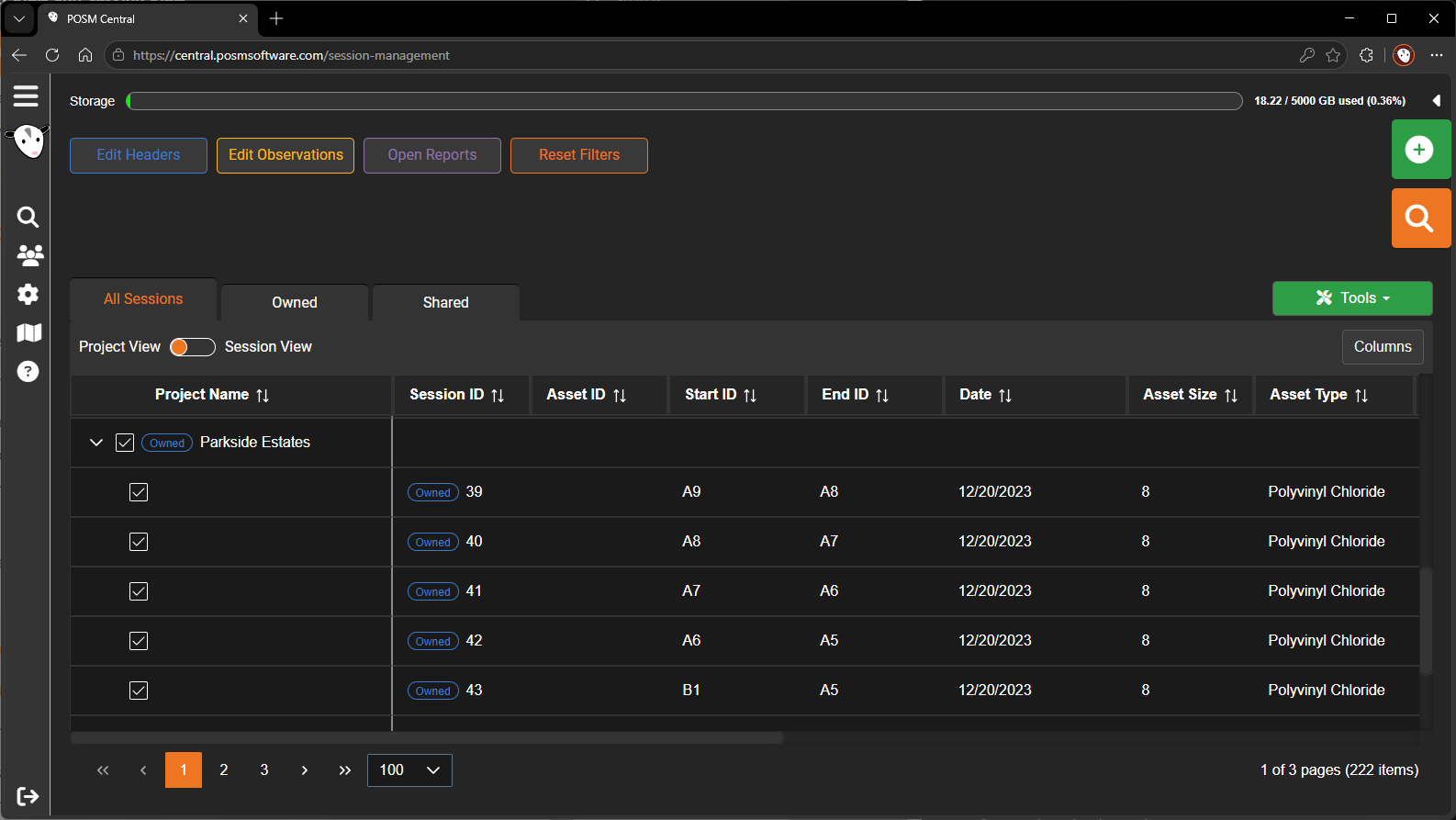Click the browser address bar URL
The height and width of the screenshot is (820, 1456).
[x=291, y=55]
